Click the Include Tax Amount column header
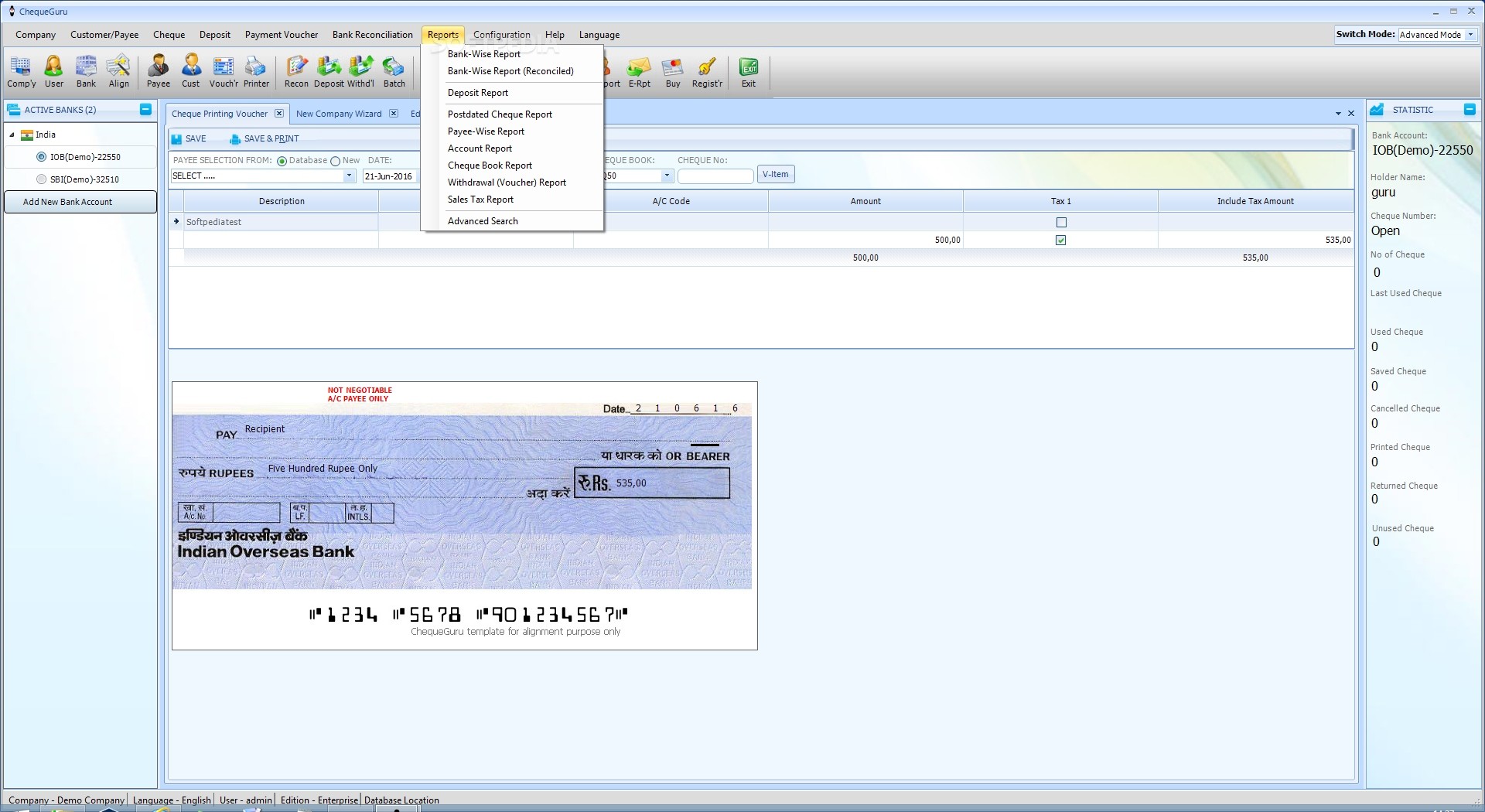Viewport: 1485px width, 812px height. [x=1255, y=201]
